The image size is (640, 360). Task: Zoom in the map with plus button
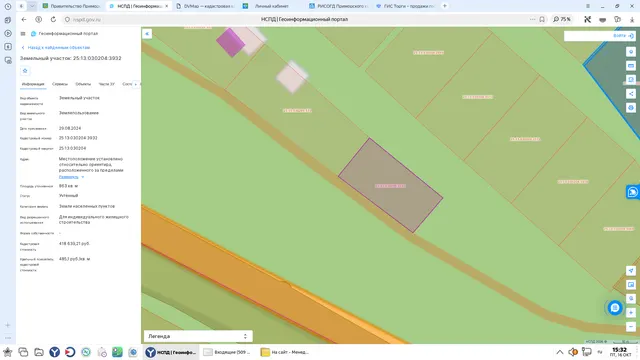[x=631, y=313]
